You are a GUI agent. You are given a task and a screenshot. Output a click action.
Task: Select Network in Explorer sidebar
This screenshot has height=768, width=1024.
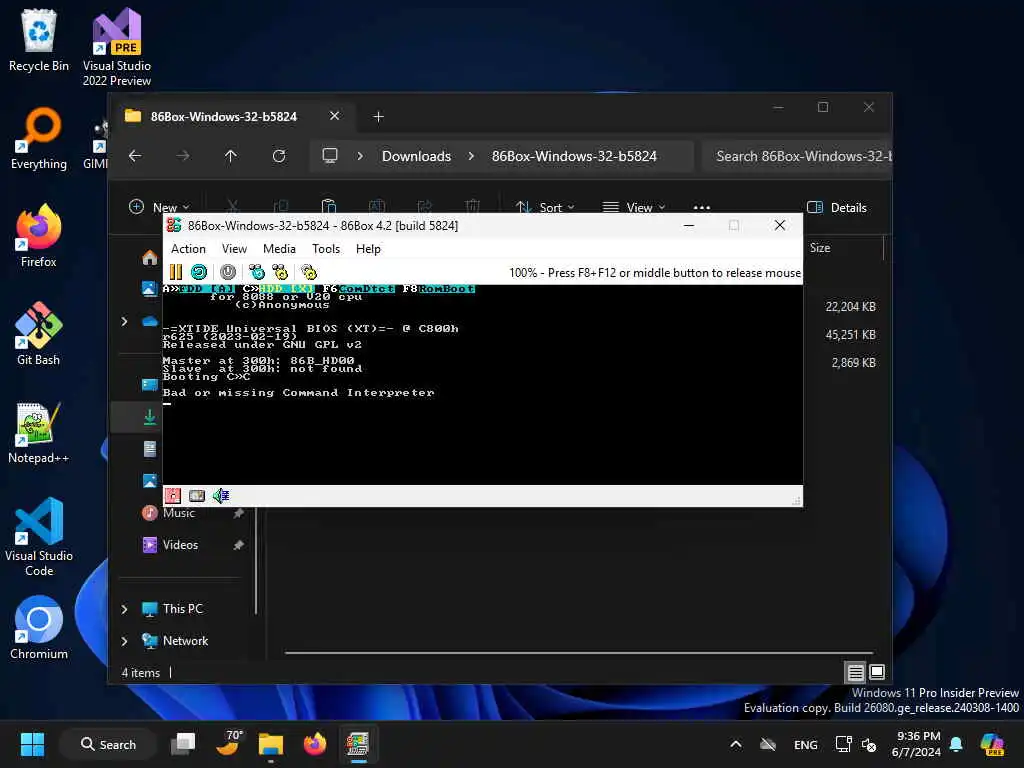click(x=185, y=641)
